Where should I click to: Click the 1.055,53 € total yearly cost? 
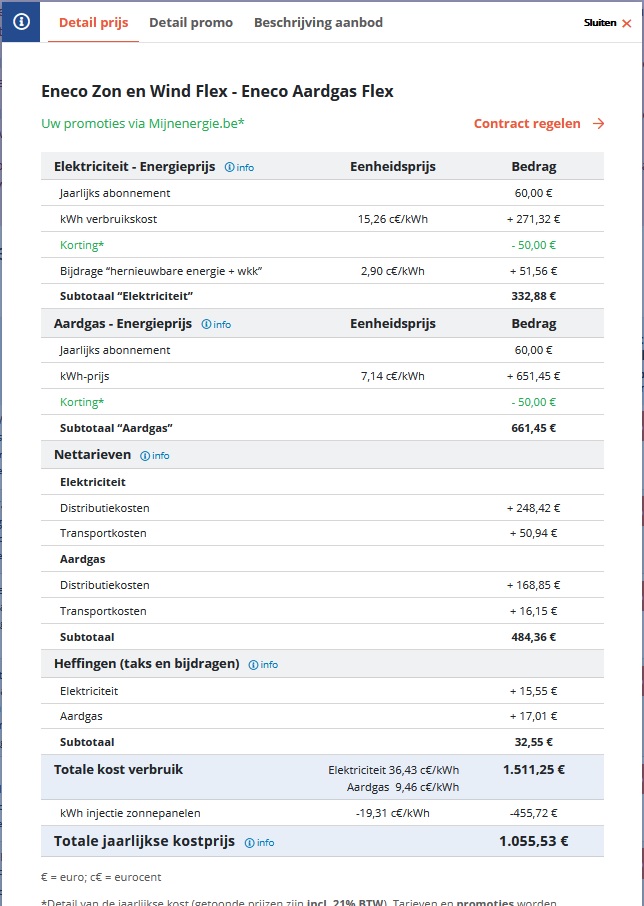pos(534,841)
